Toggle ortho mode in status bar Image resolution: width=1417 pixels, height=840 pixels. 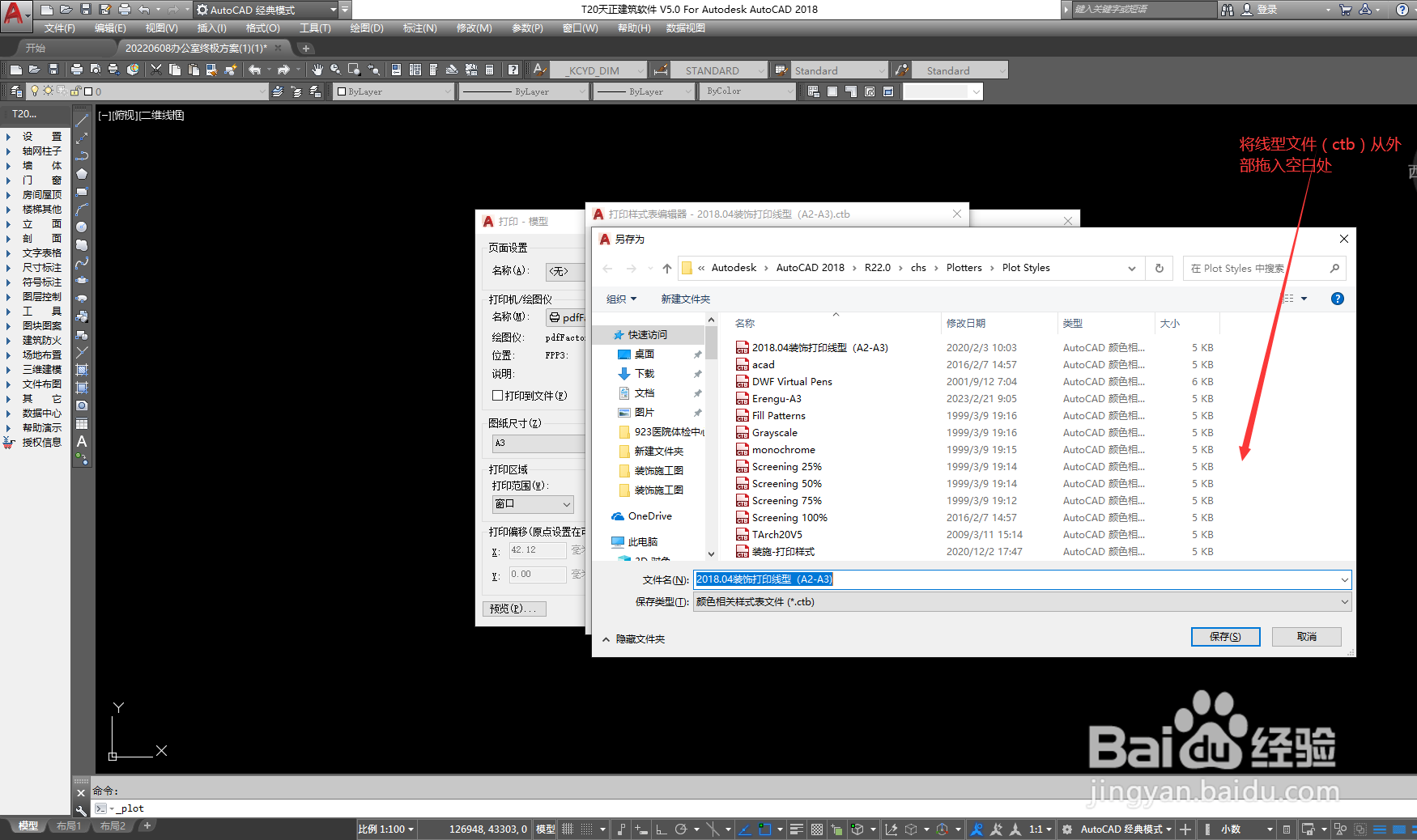[x=661, y=829]
